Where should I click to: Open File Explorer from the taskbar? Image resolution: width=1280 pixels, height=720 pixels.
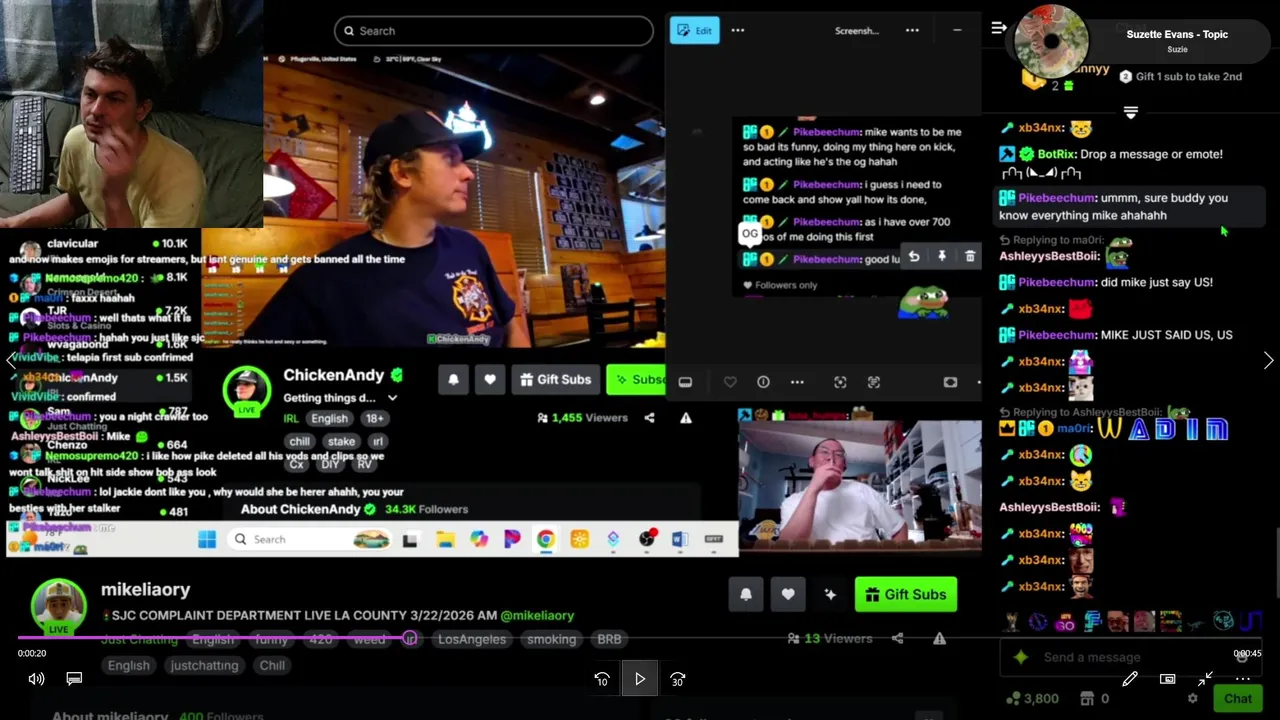pyautogui.click(x=445, y=539)
